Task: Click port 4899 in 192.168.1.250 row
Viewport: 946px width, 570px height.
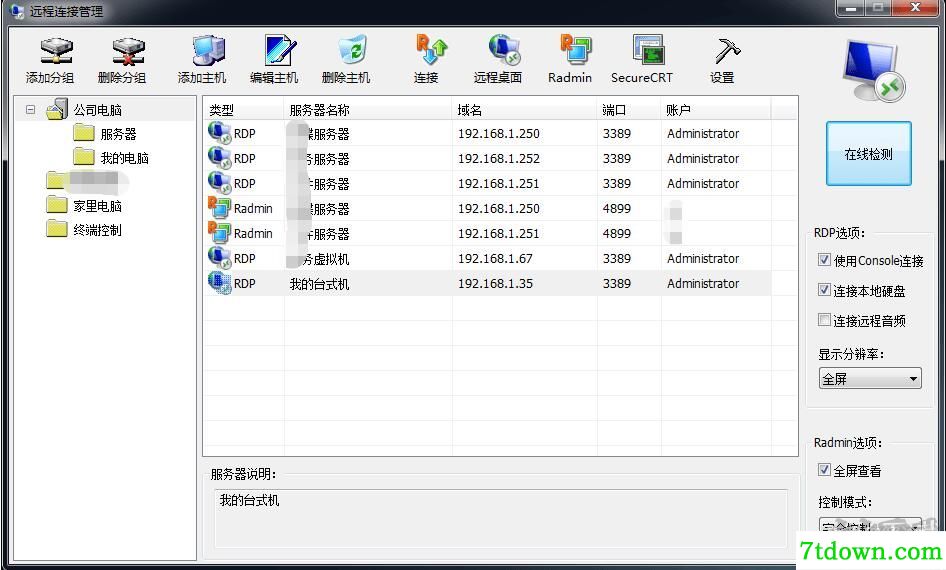Action: [x=617, y=208]
